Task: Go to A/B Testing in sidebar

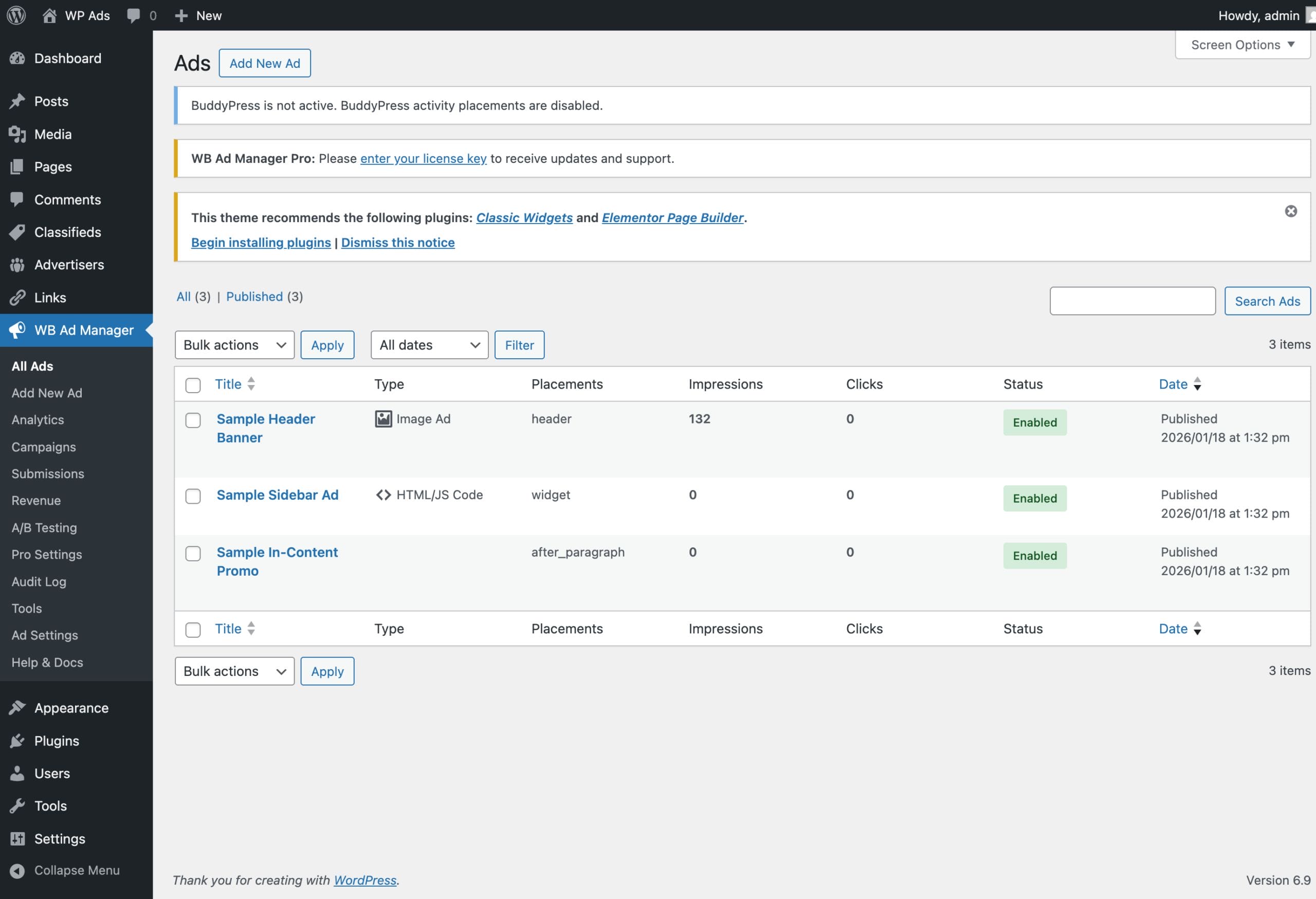Action: tap(44, 527)
